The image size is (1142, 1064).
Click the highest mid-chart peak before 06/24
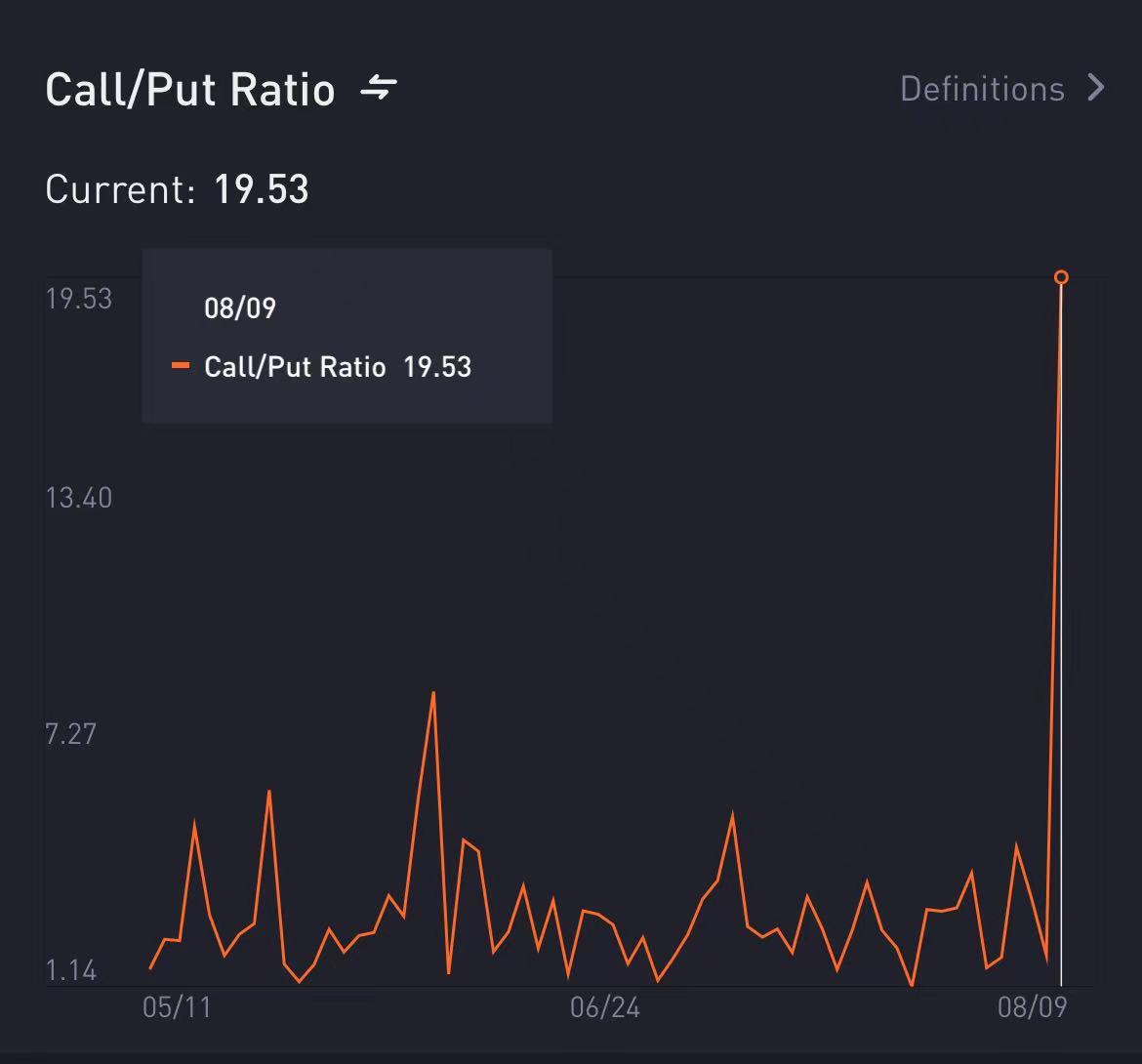(x=433, y=693)
